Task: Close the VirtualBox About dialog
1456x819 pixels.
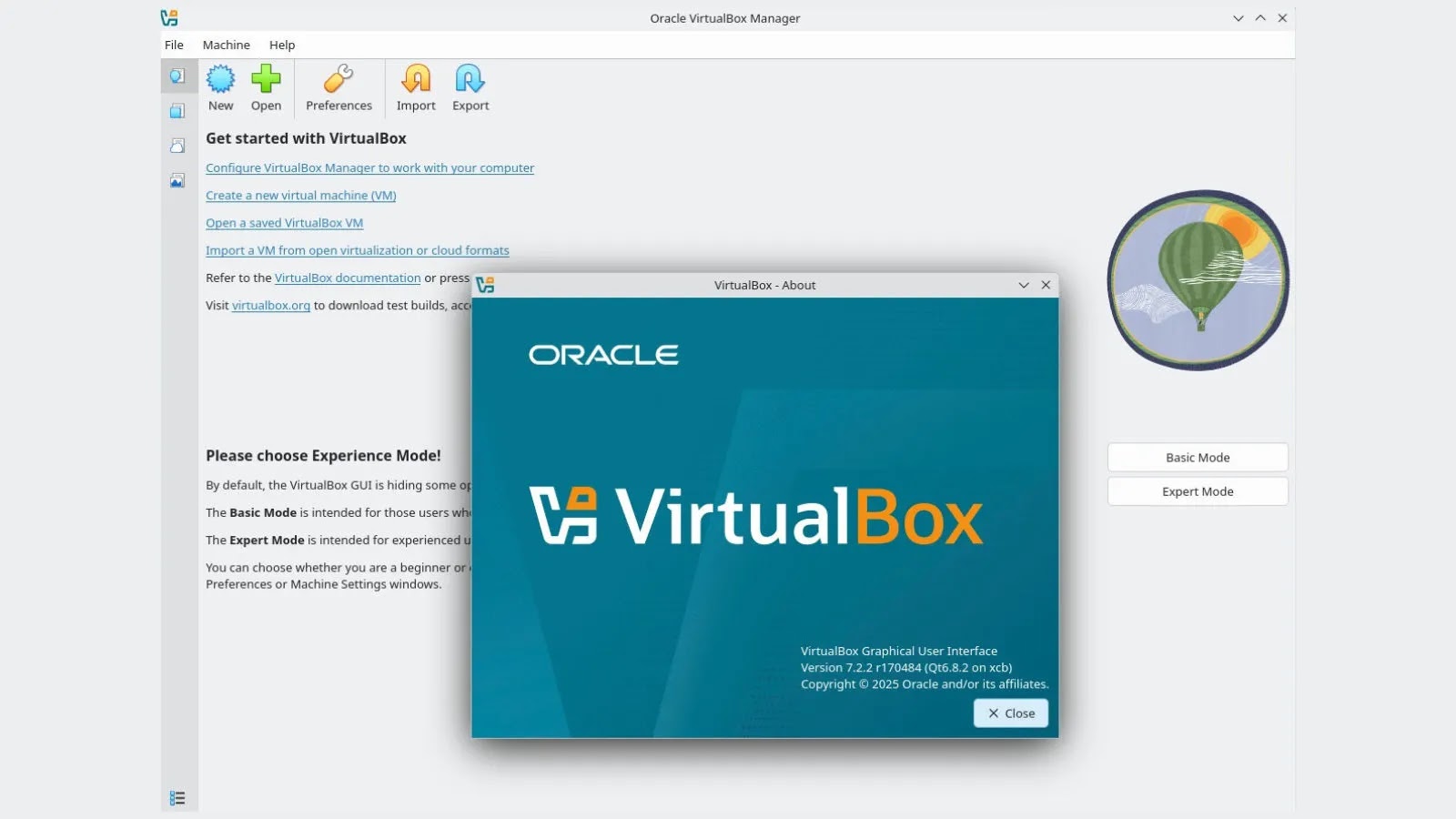Action: [x=1010, y=713]
